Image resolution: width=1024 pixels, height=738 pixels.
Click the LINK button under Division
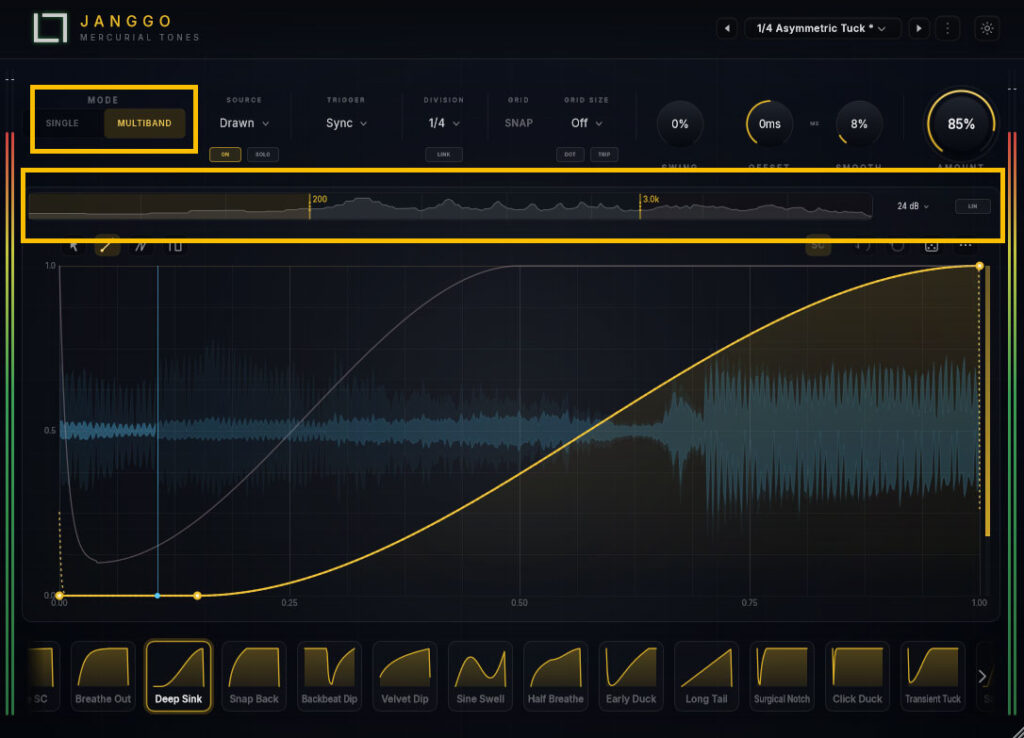443,154
